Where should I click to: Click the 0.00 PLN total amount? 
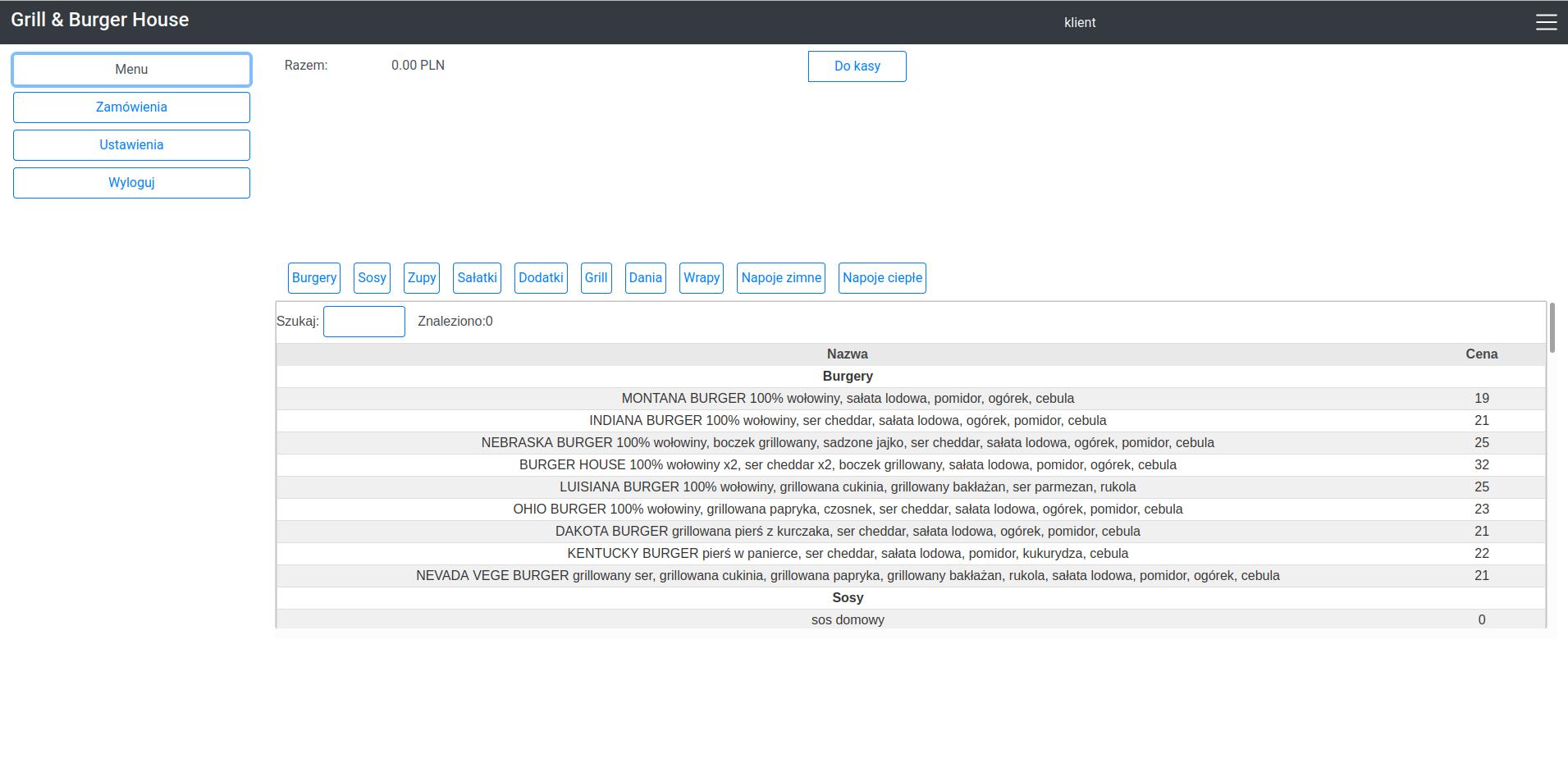(418, 66)
